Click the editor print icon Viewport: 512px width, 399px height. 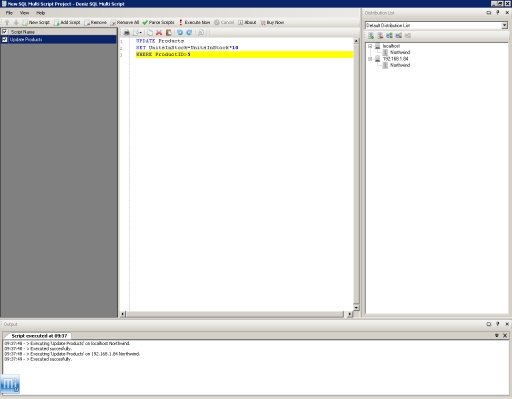(x=127, y=33)
